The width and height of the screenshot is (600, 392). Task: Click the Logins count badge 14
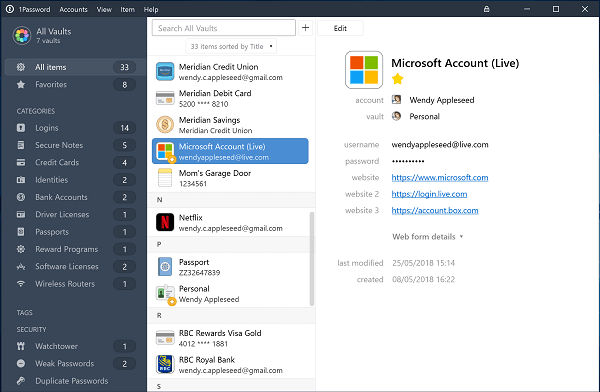[x=124, y=128]
